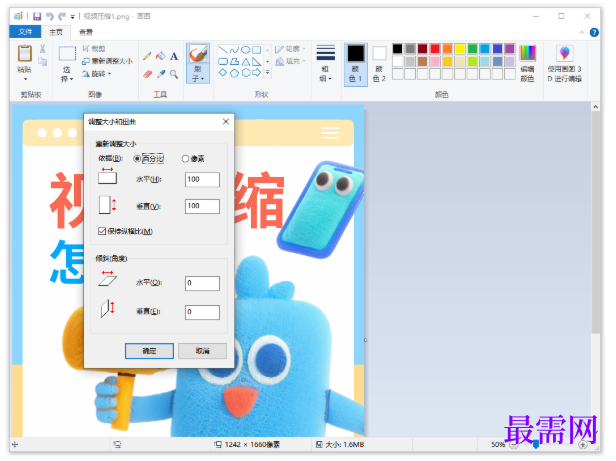The image size is (616, 461).
Task: Pick the Hexagon shape in shapes gallery
Action: tap(246, 73)
